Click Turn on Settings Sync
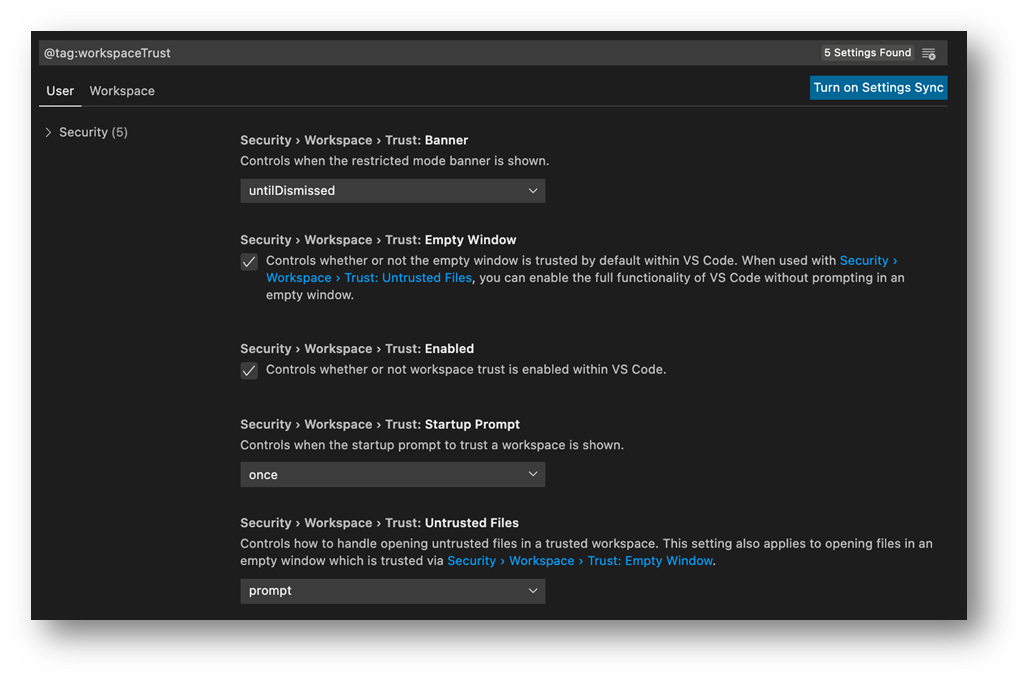Image resolution: width=1029 pixels, height=682 pixels. (878, 87)
